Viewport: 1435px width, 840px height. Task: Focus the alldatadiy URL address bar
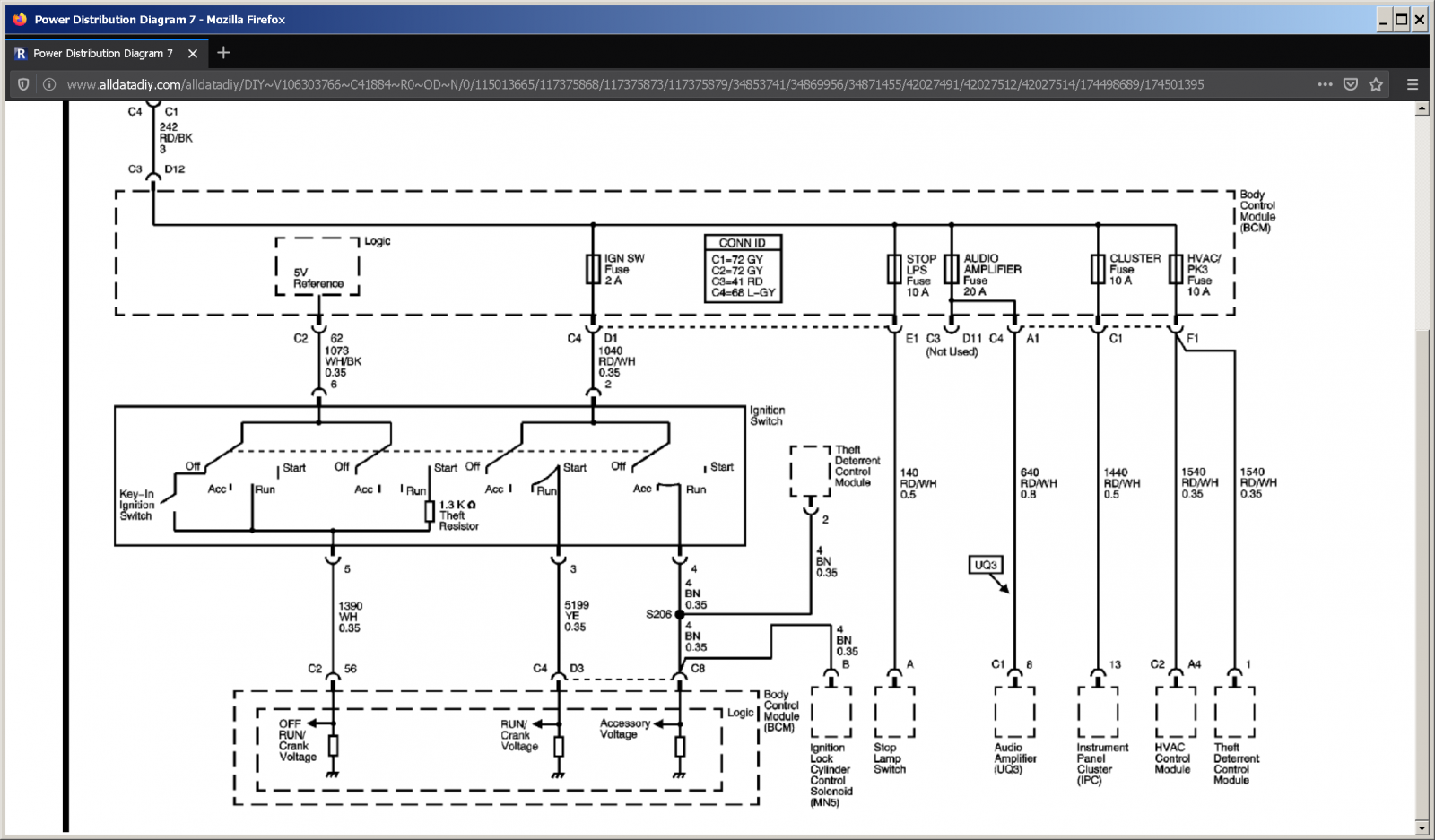pyautogui.click(x=635, y=84)
